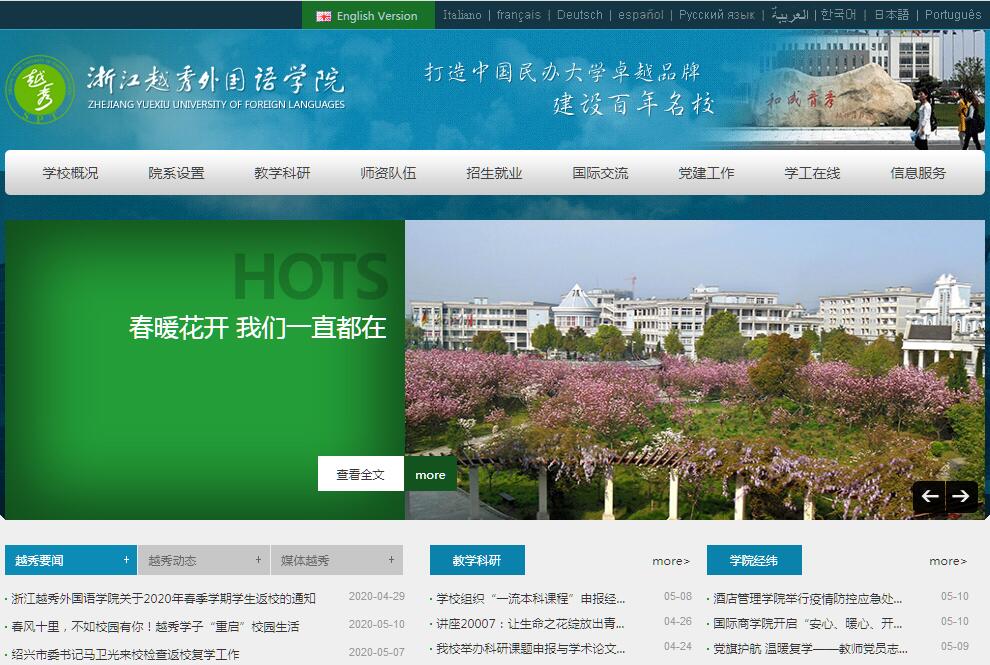Open the 学校概况 menu

coord(70,173)
